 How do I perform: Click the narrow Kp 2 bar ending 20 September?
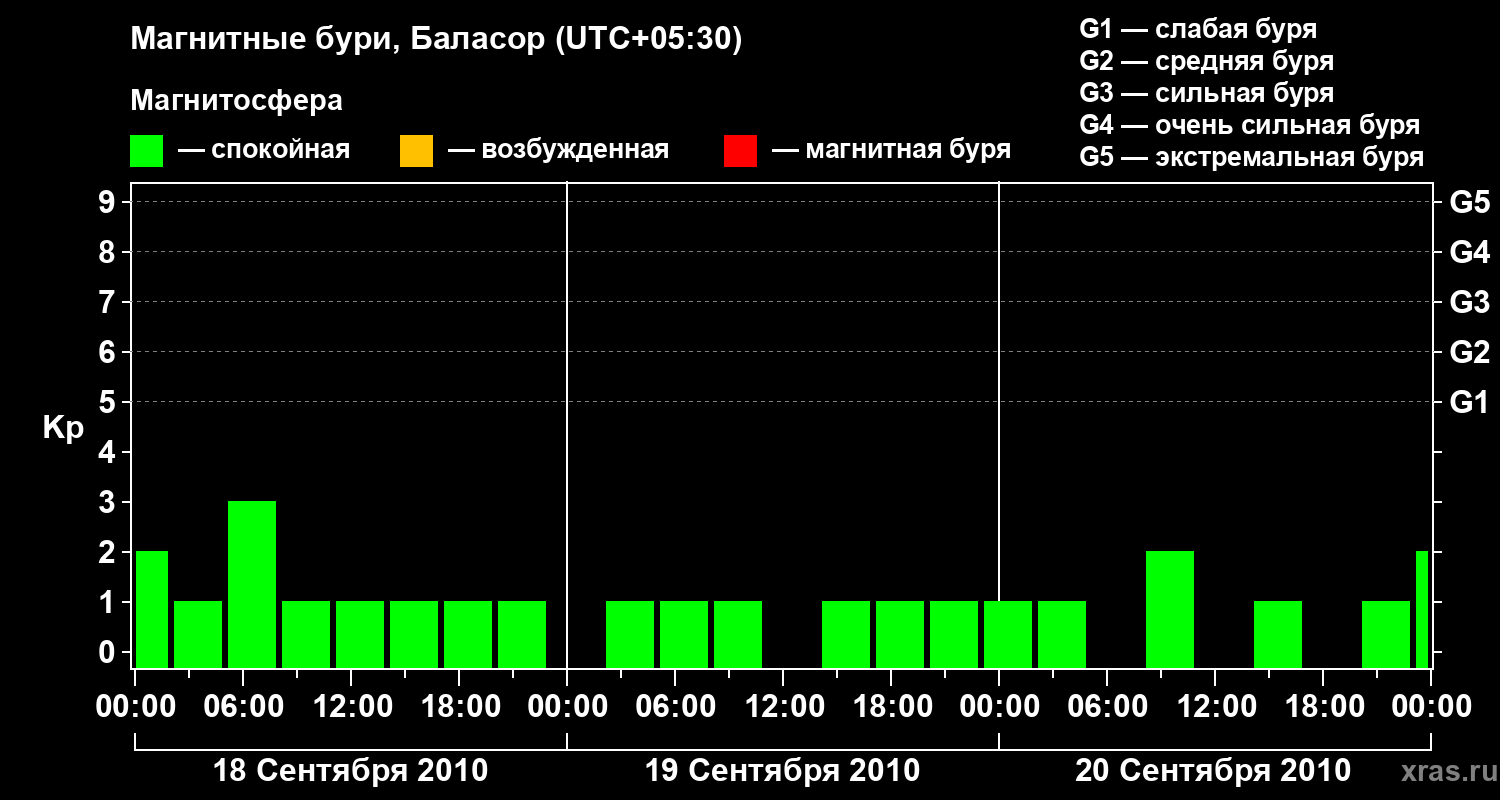[1422, 609]
